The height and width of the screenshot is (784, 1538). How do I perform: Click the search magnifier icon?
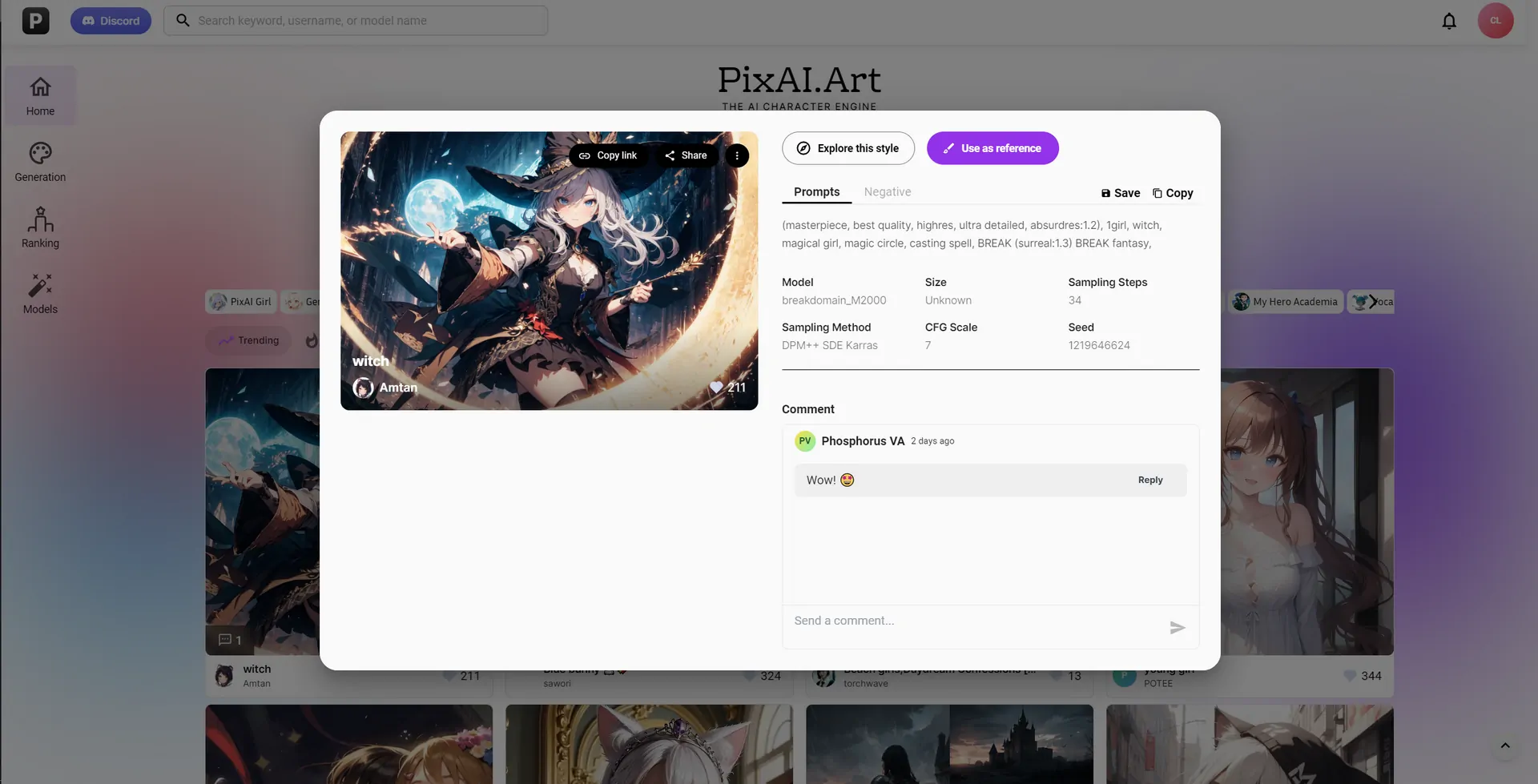pos(183,21)
